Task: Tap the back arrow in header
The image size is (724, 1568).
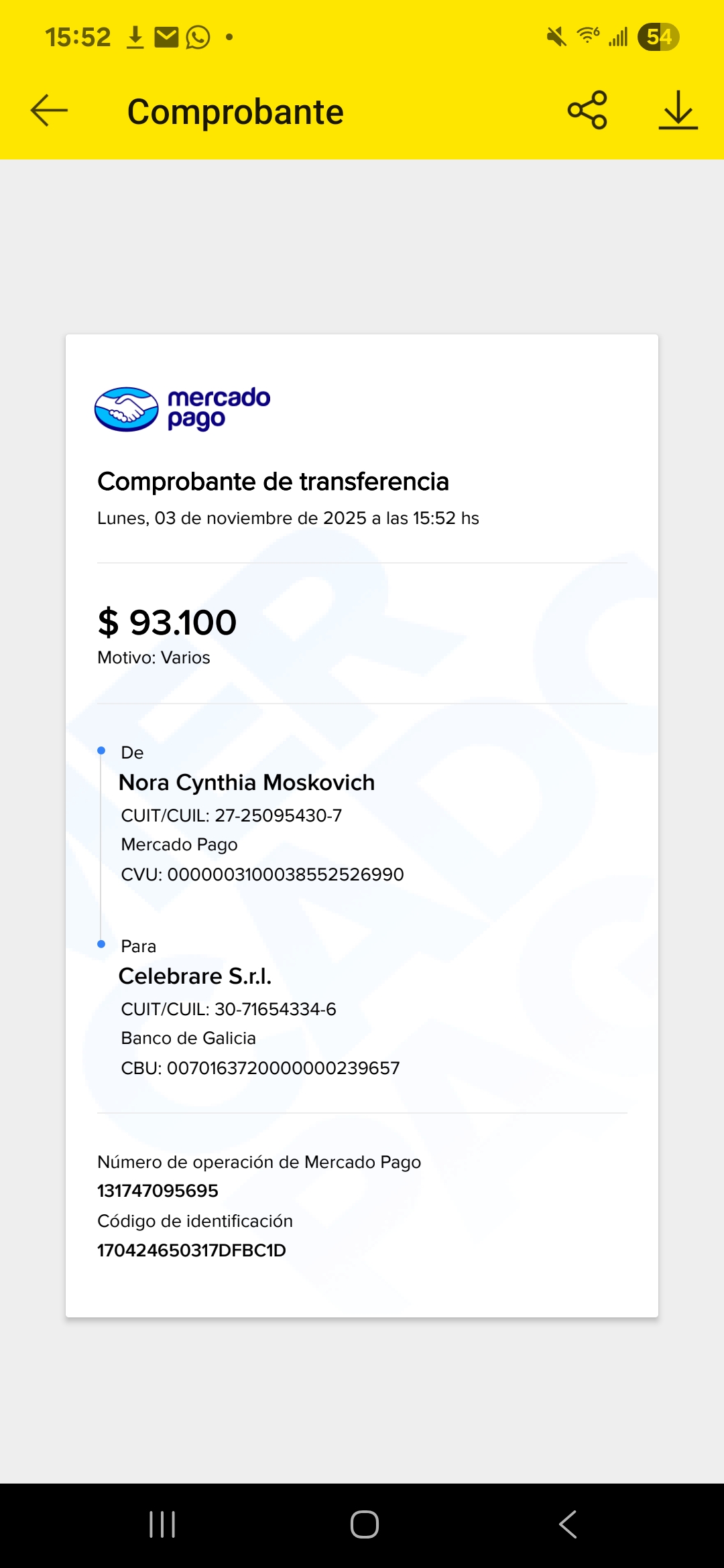Action: pyautogui.click(x=49, y=110)
